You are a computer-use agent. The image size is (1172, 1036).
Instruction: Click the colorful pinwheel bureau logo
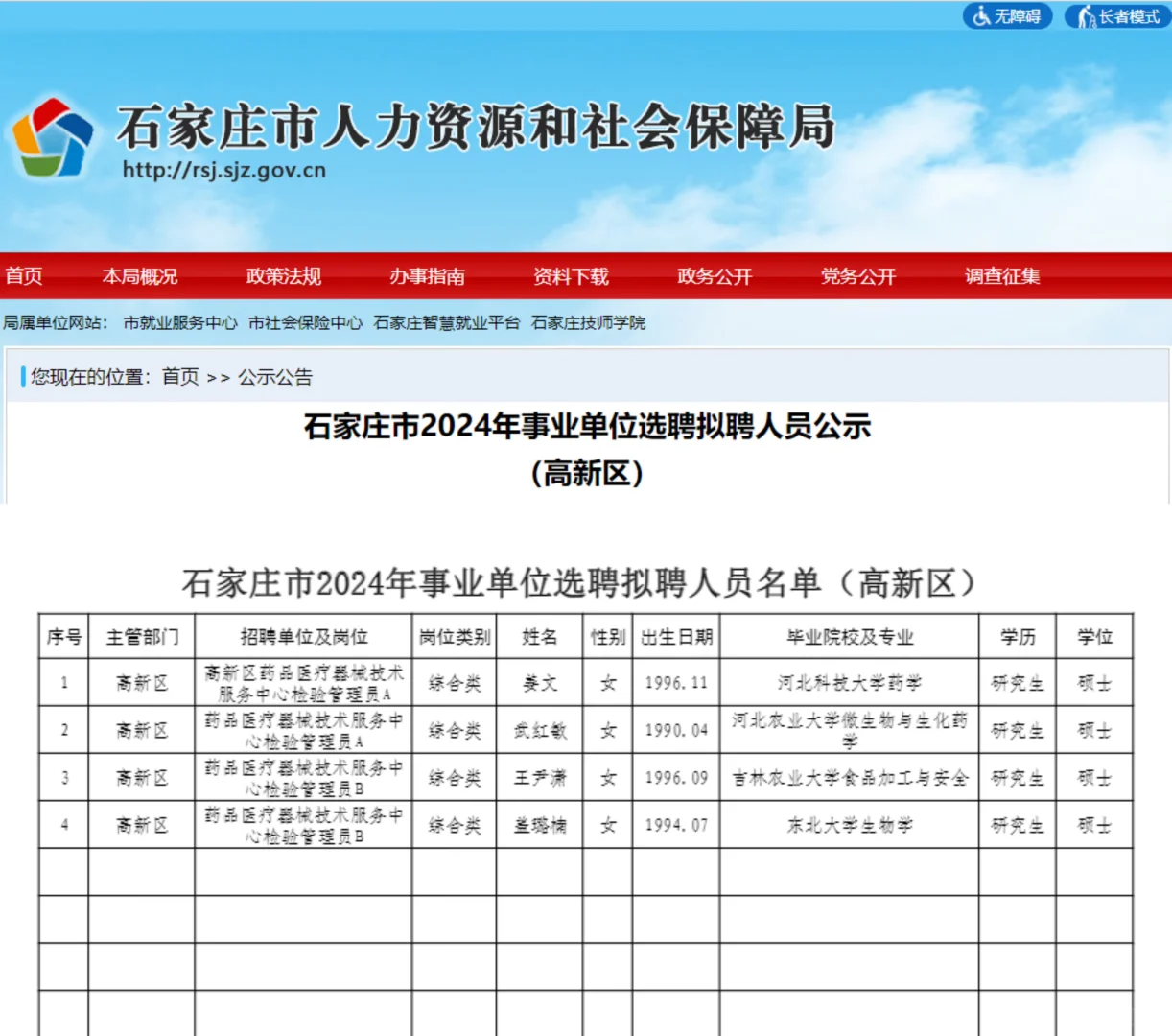[53, 134]
